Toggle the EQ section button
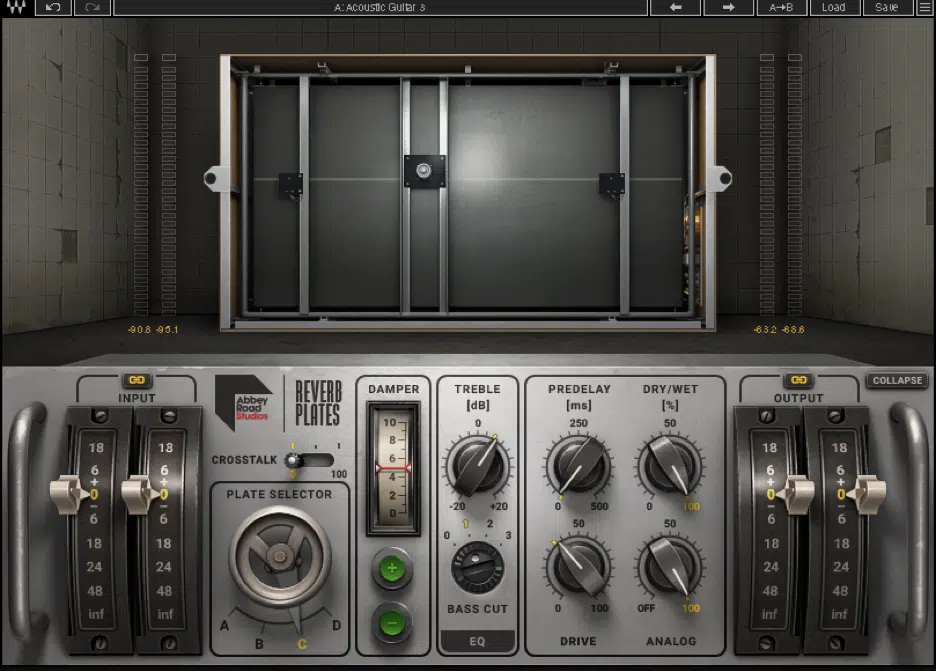936x672 pixels. pos(478,642)
